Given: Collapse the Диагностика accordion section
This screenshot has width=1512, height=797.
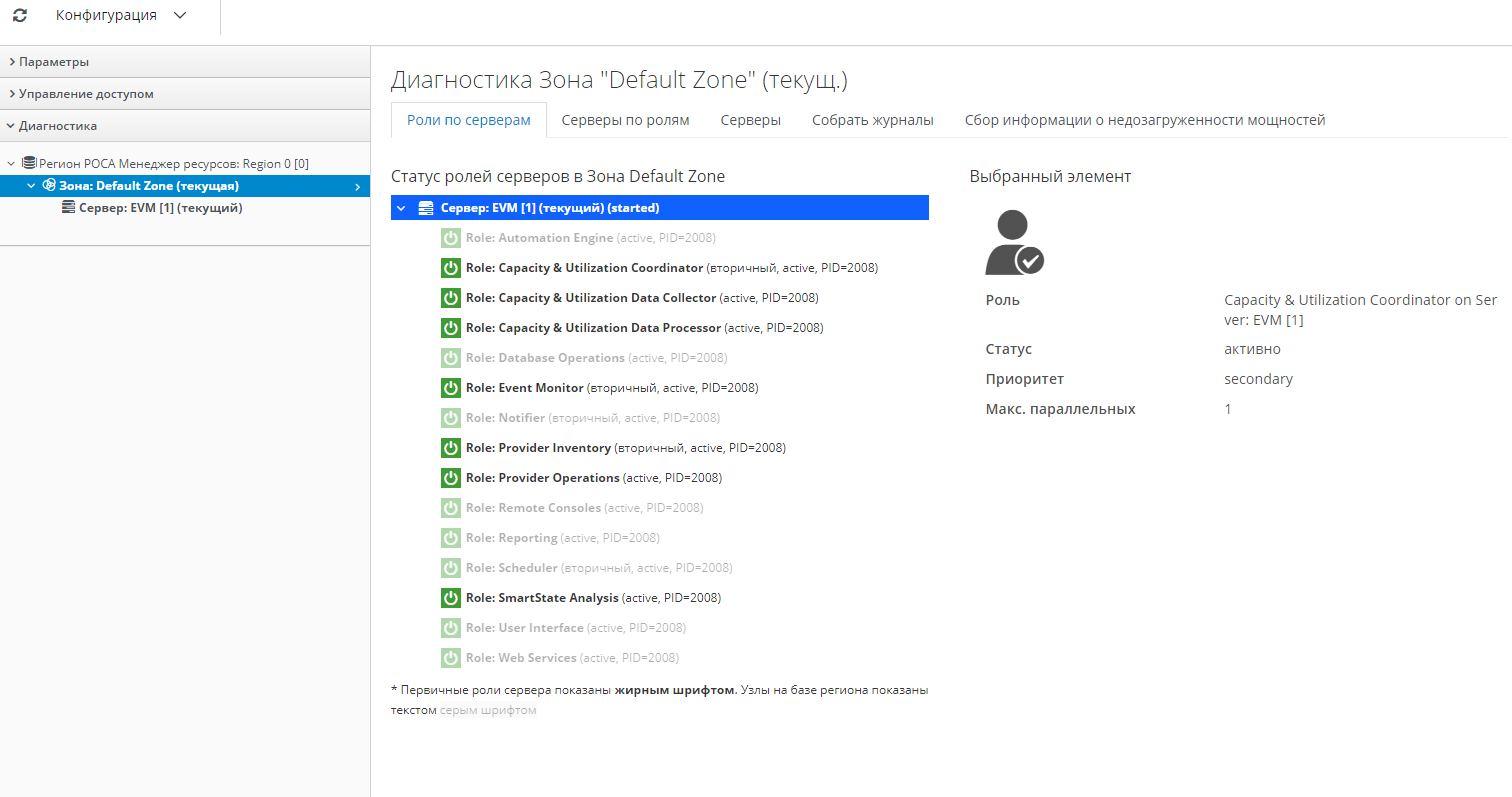Looking at the screenshot, I should tap(57, 126).
